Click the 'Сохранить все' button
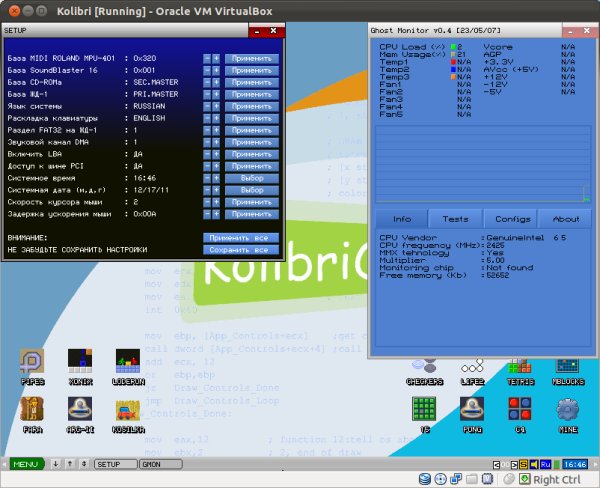 click(240, 249)
